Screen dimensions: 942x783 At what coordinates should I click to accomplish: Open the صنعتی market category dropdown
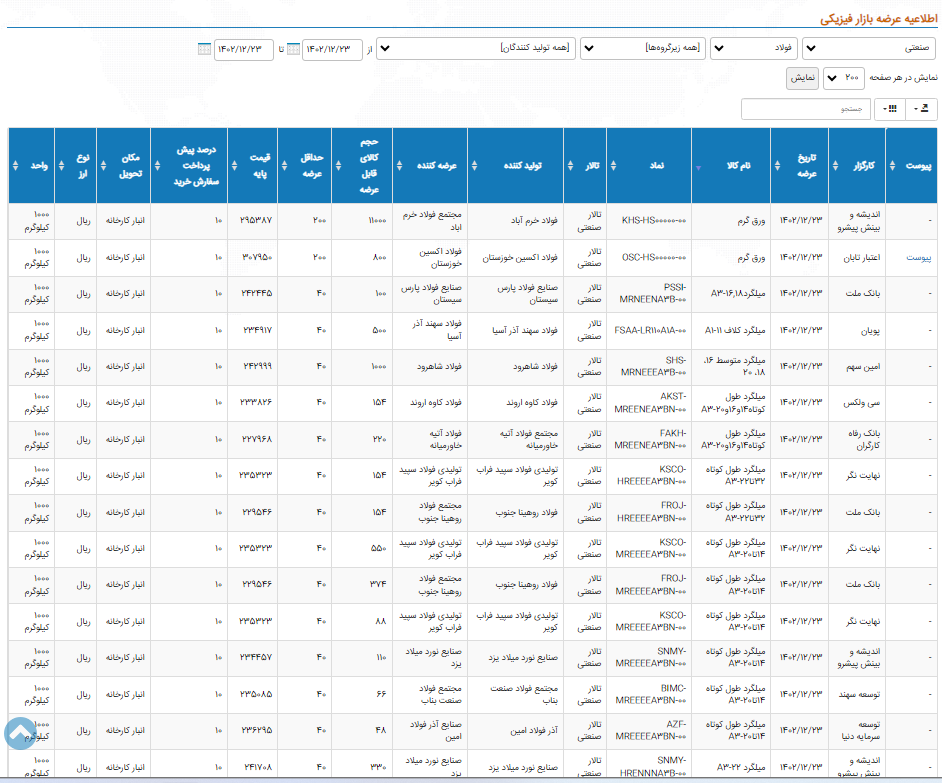869,49
